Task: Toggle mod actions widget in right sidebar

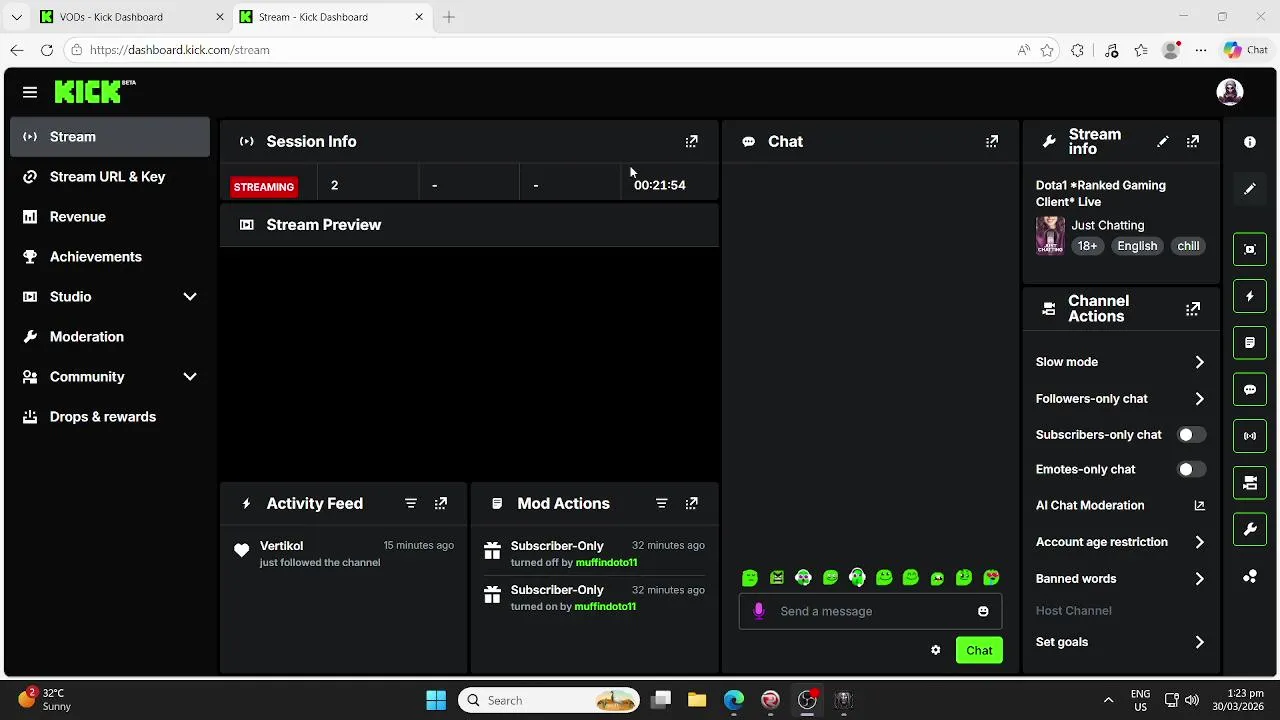Action: point(1249,343)
